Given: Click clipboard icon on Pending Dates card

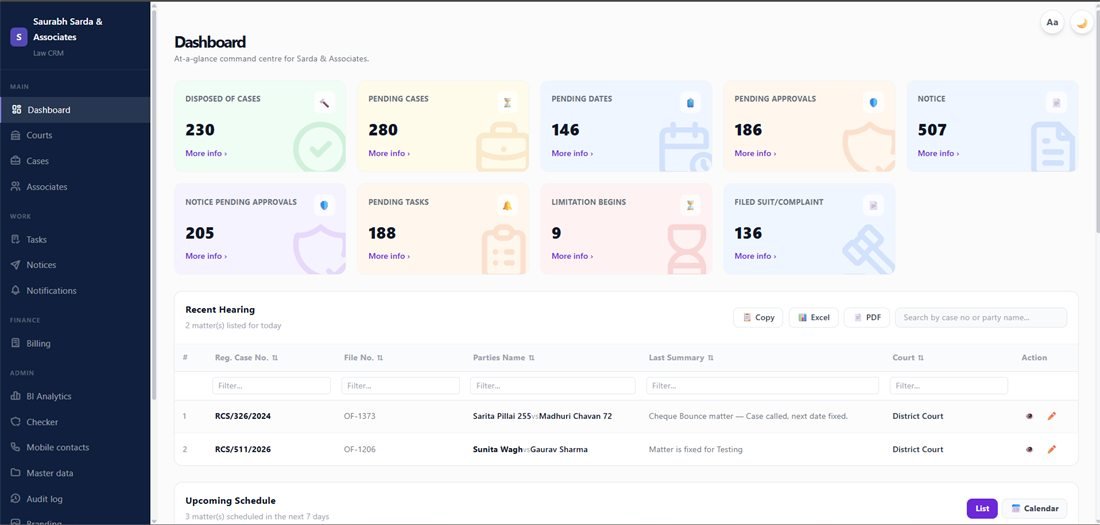Looking at the screenshot, I should pyautogui.click(x=690, y=102).
